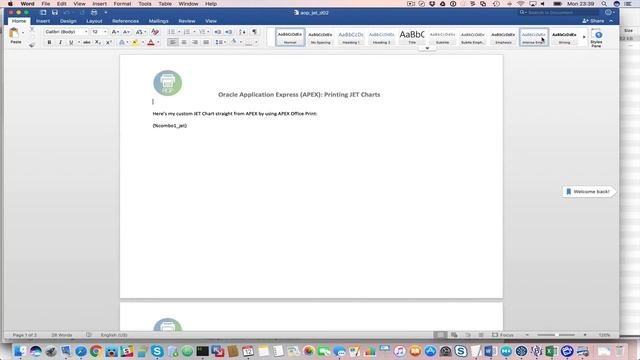Apply the Title style
Screen dimensions: 640x360
coord(412,37)
